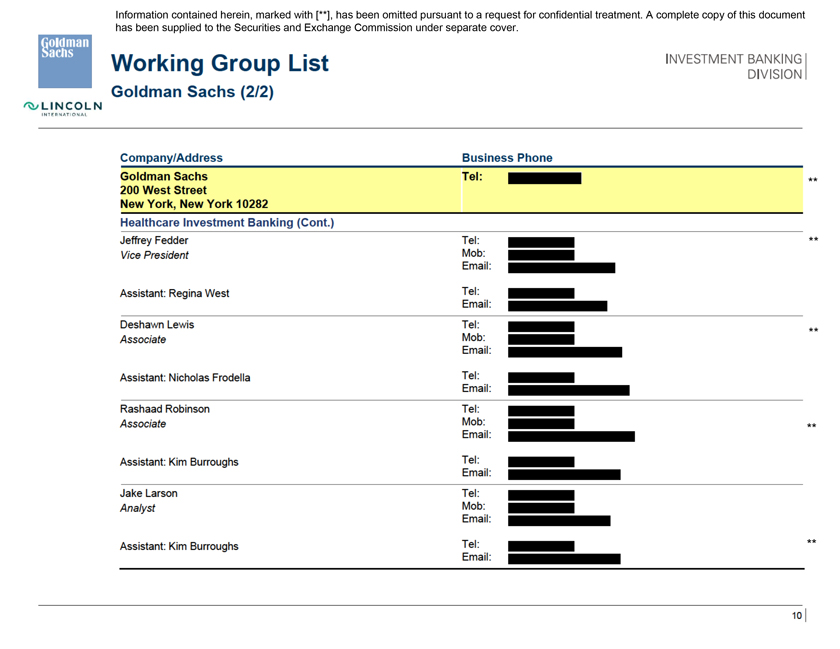
Task: Click the Lincoln International logo
Action: pos(64,107)
